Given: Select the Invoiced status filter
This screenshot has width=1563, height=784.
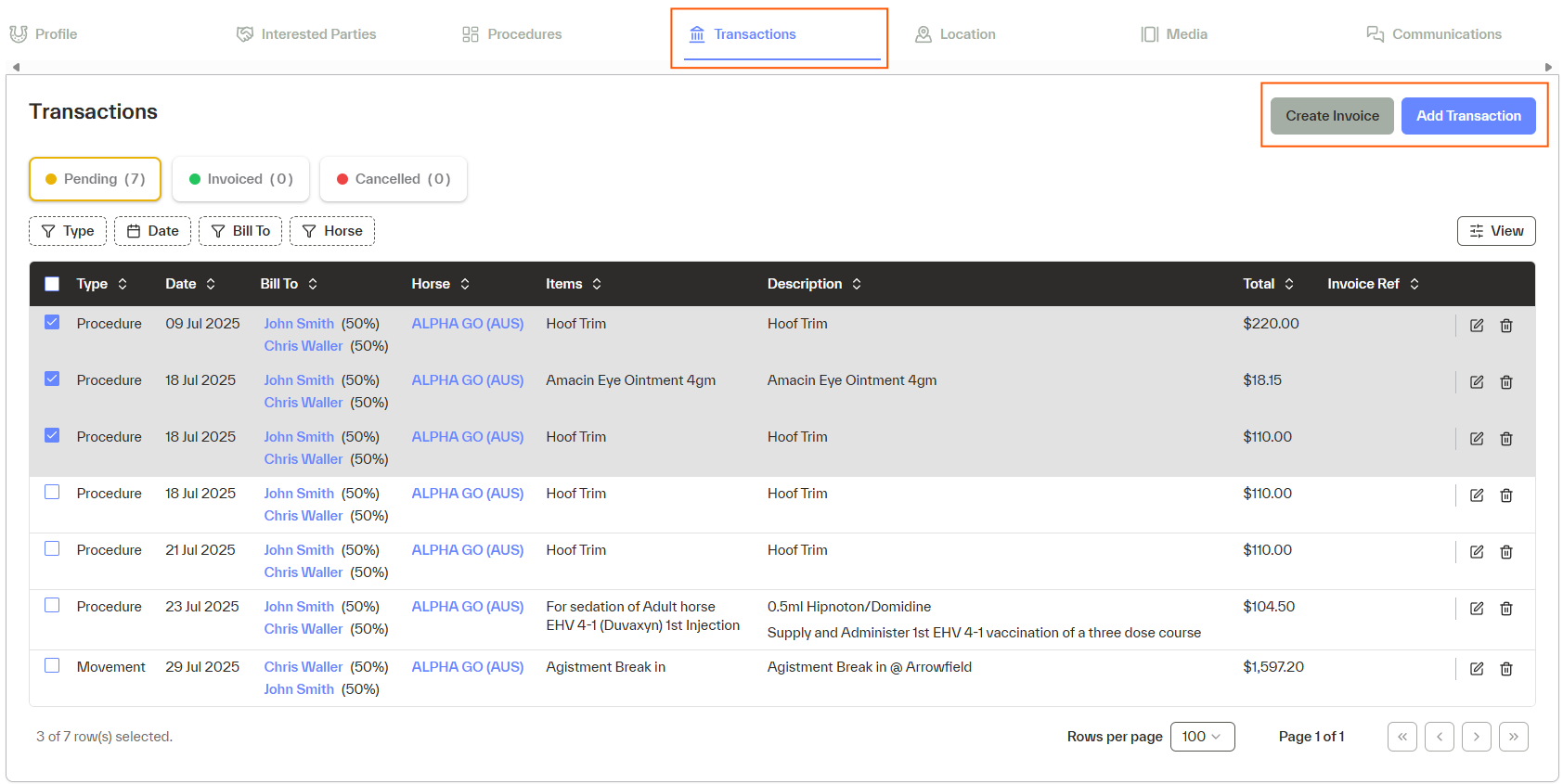Looking at the screenshot, I should (x=240, y=179).
